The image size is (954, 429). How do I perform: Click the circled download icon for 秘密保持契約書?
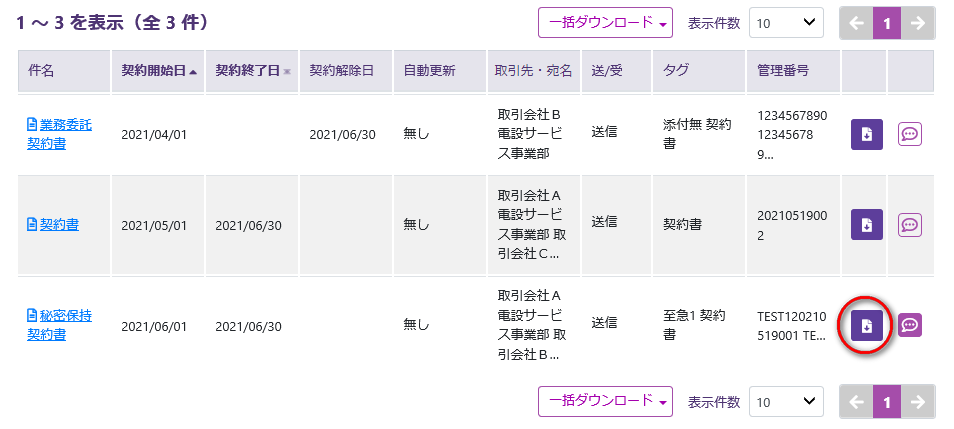click(866, 325)
